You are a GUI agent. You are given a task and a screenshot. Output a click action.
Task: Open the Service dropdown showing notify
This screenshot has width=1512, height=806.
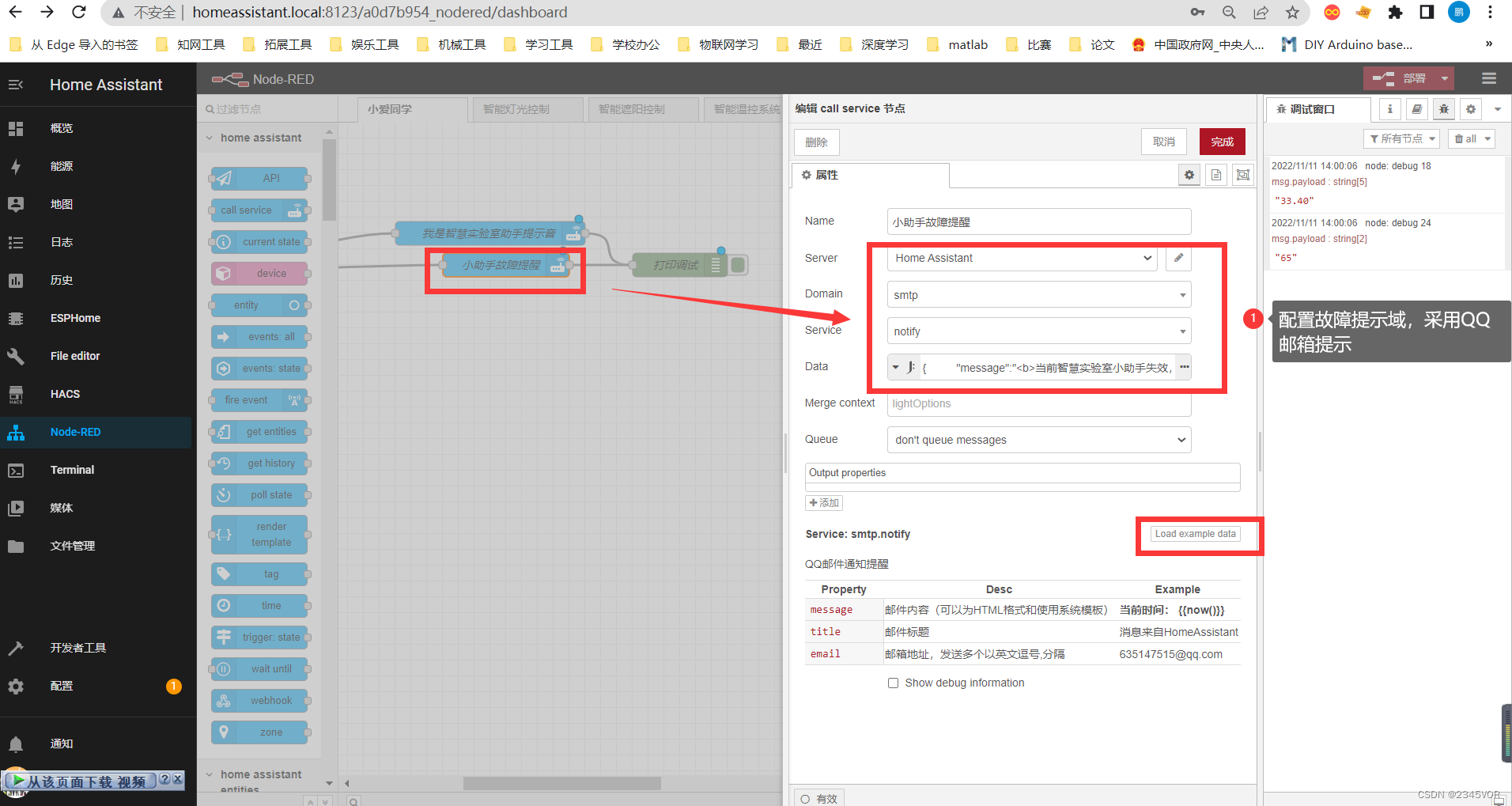tap(1039, 331)
